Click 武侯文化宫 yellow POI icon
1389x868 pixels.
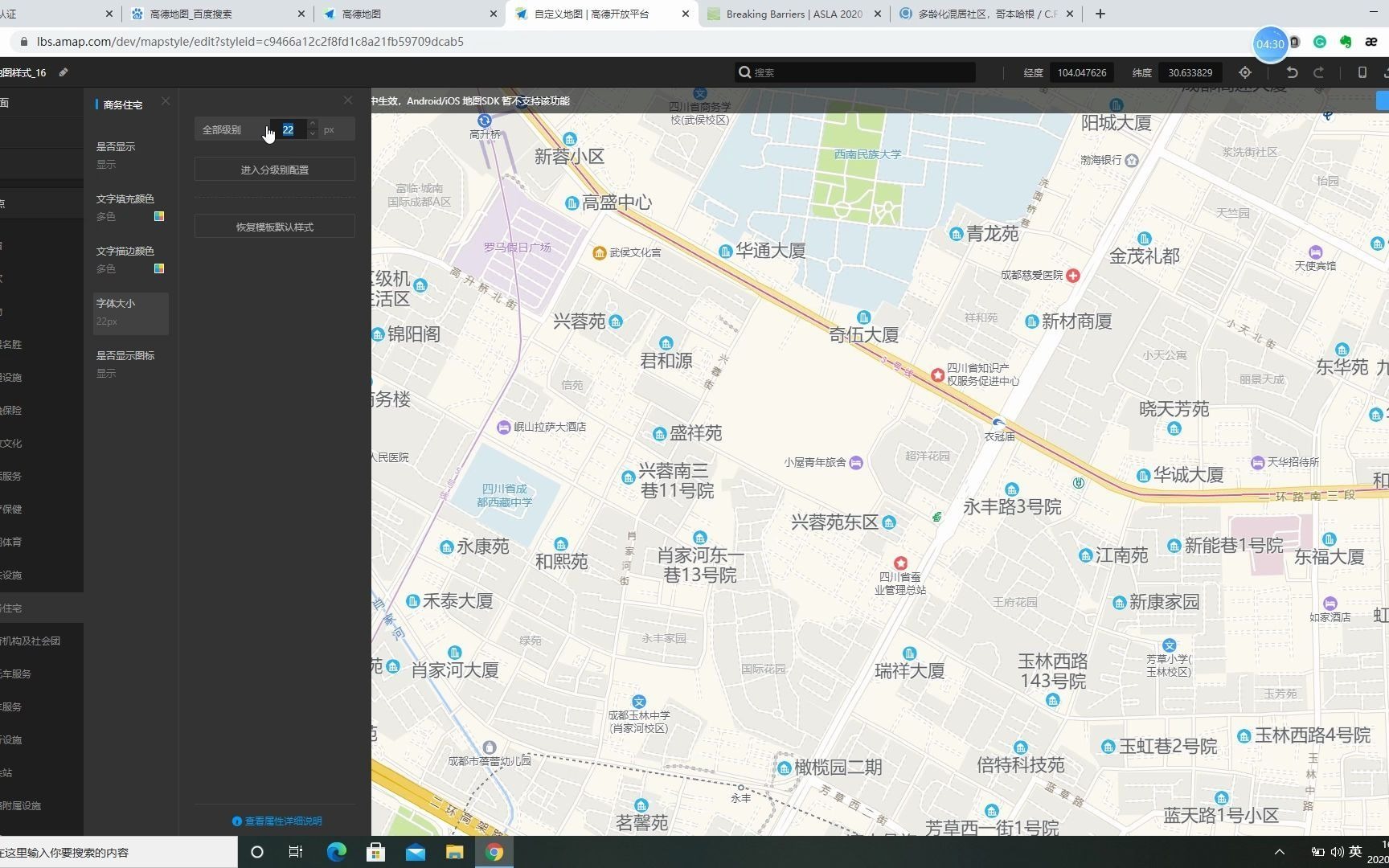(599, 253)
